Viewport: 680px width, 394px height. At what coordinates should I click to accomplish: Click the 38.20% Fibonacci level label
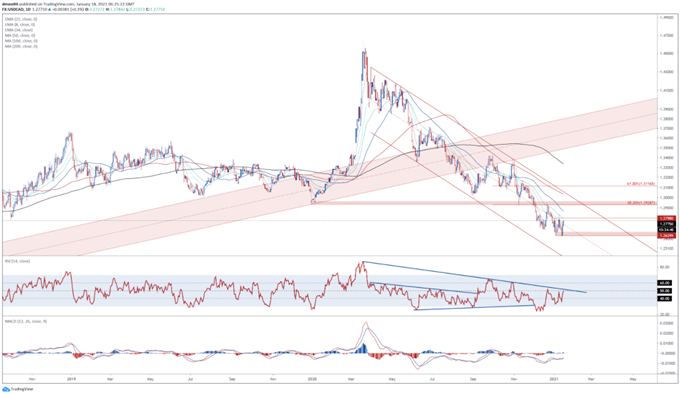[641, 202]
